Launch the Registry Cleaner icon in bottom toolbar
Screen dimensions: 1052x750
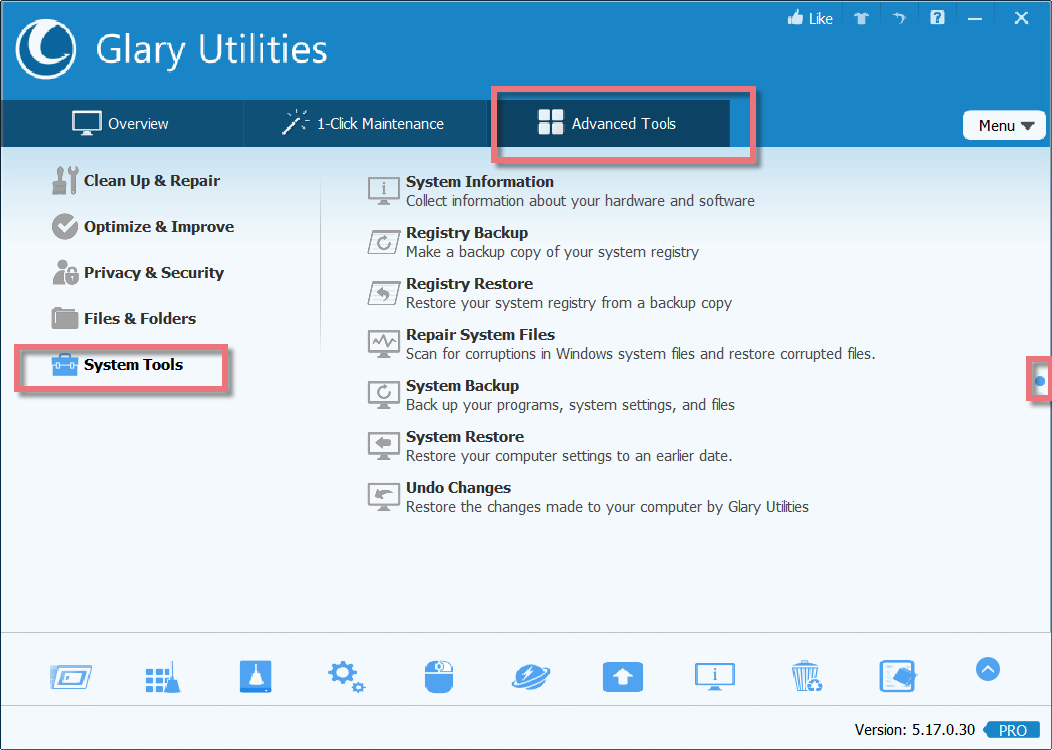click(162, 677)
